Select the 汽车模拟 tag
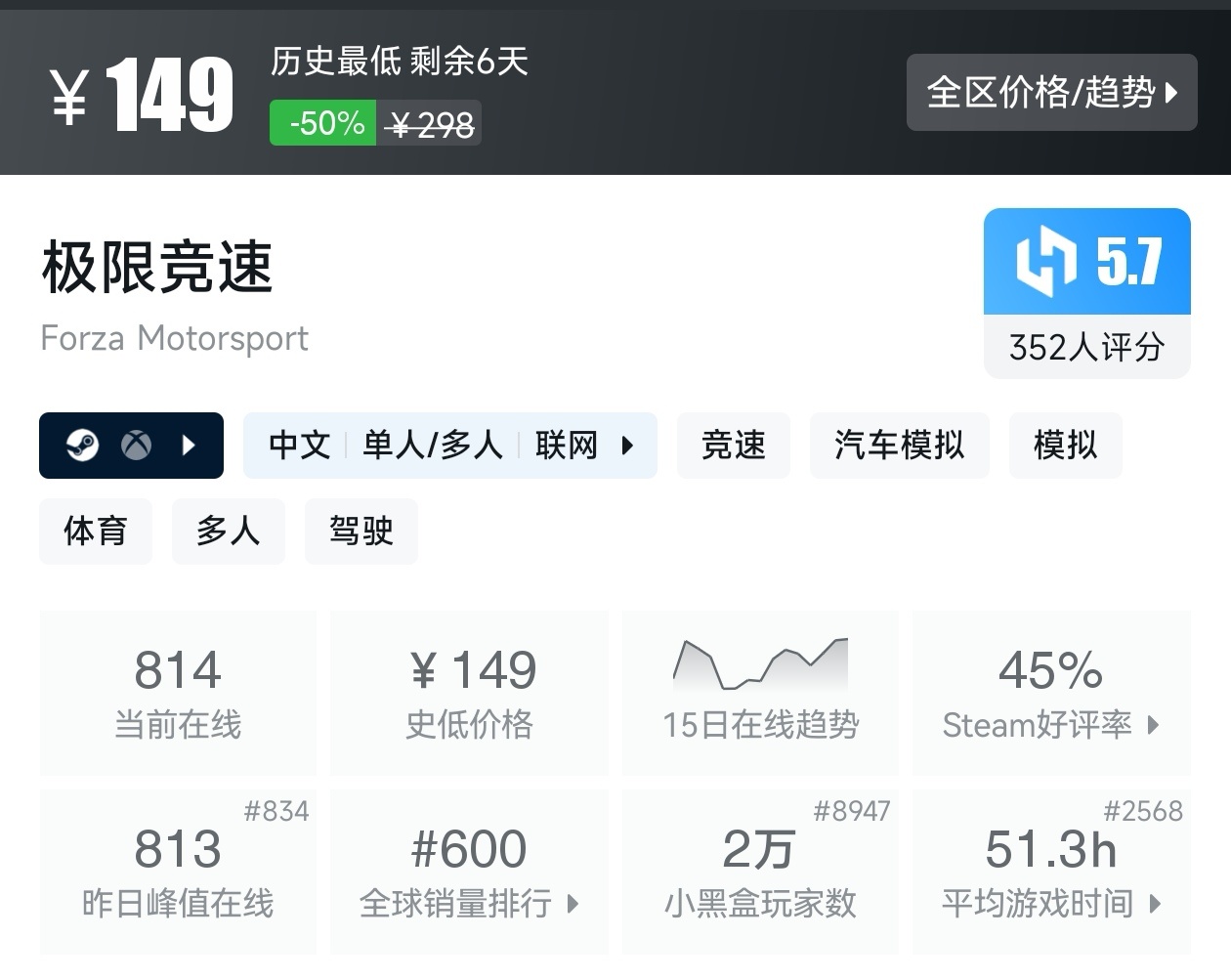The height and width of the screenshot is (980, 1231). [x=898, y=446]
